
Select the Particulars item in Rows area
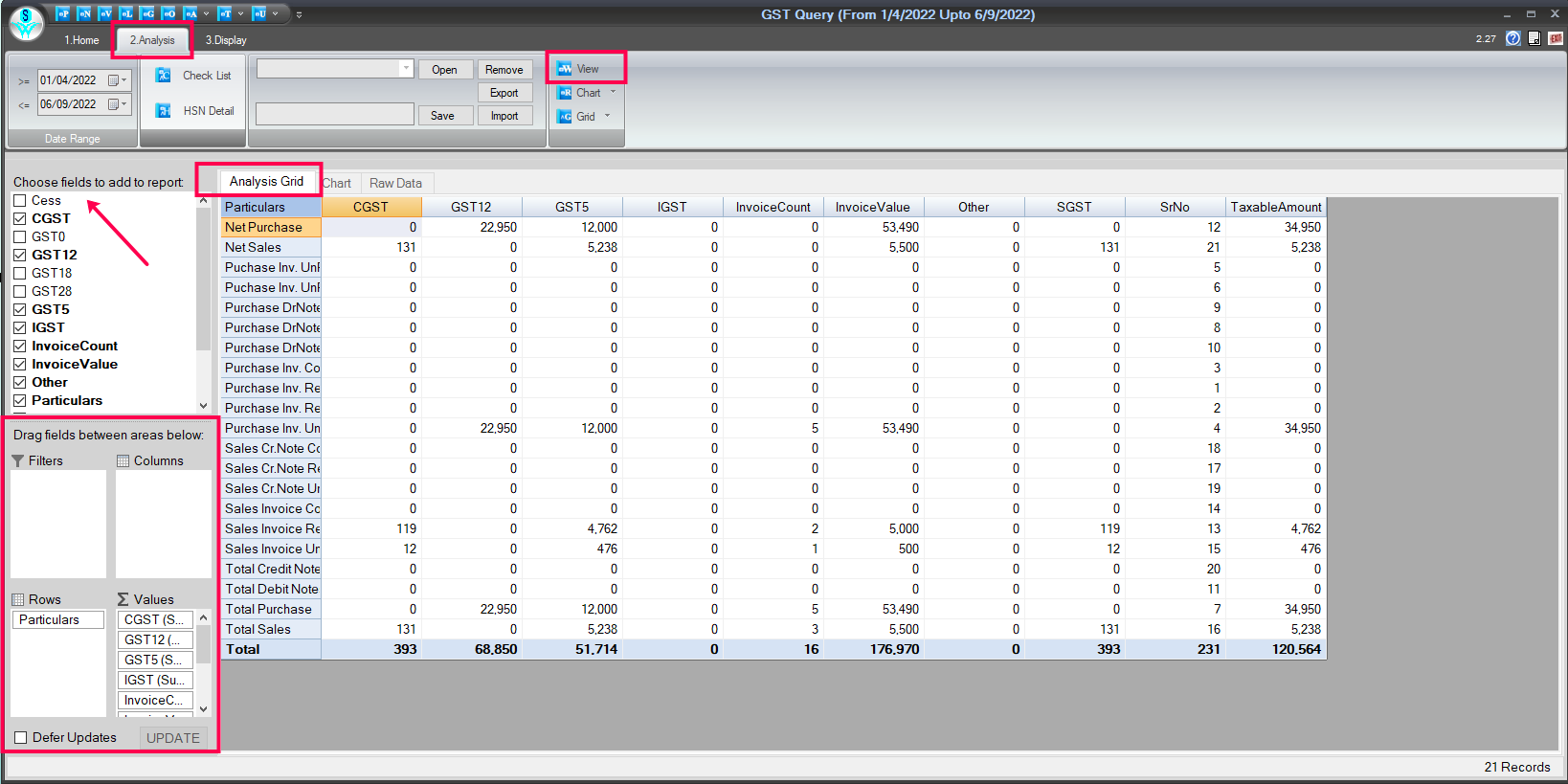[57, 619]
